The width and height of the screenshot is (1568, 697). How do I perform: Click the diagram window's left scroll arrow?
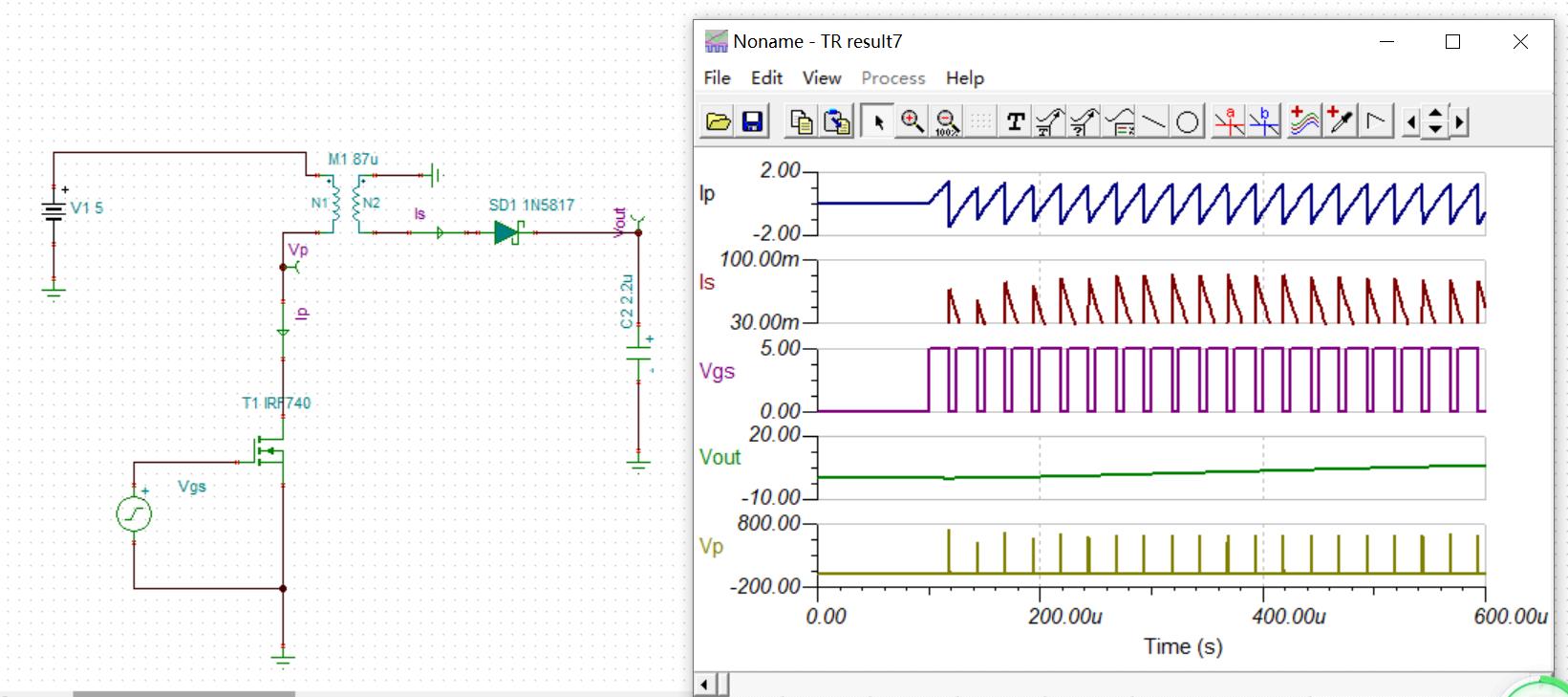coord(705,685)
